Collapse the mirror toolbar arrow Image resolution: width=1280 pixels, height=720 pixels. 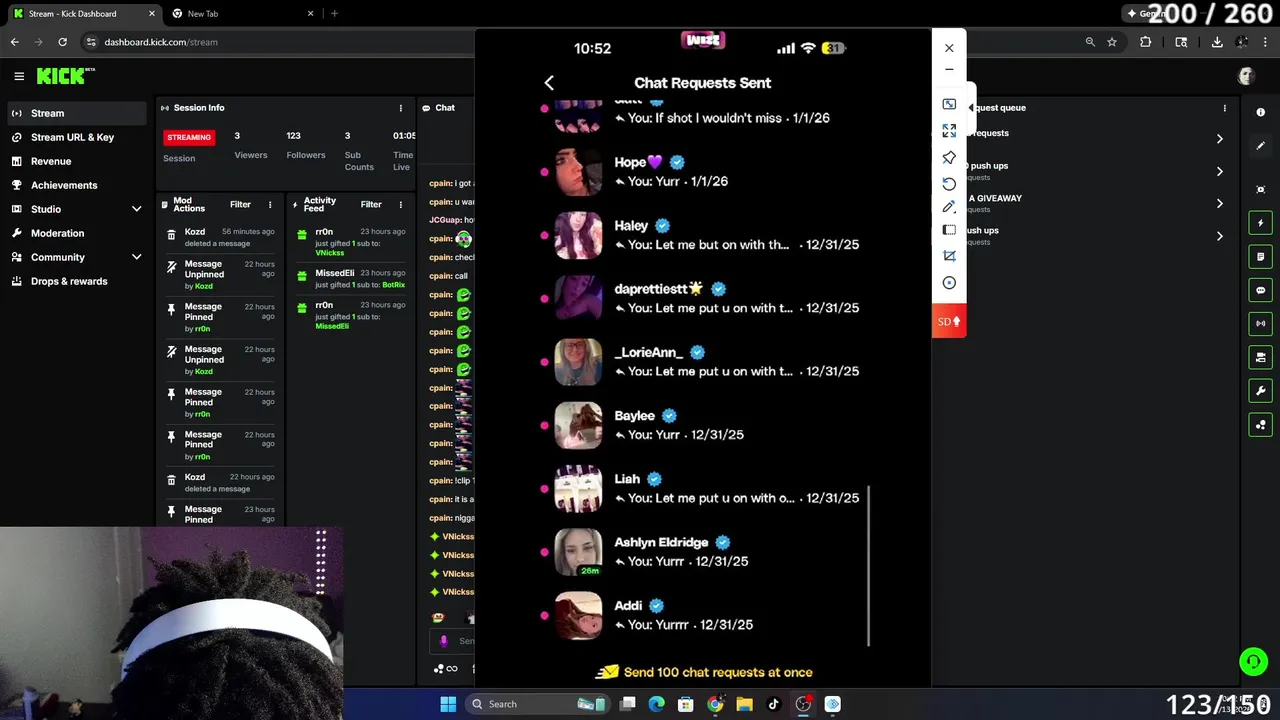pos(970,108)
